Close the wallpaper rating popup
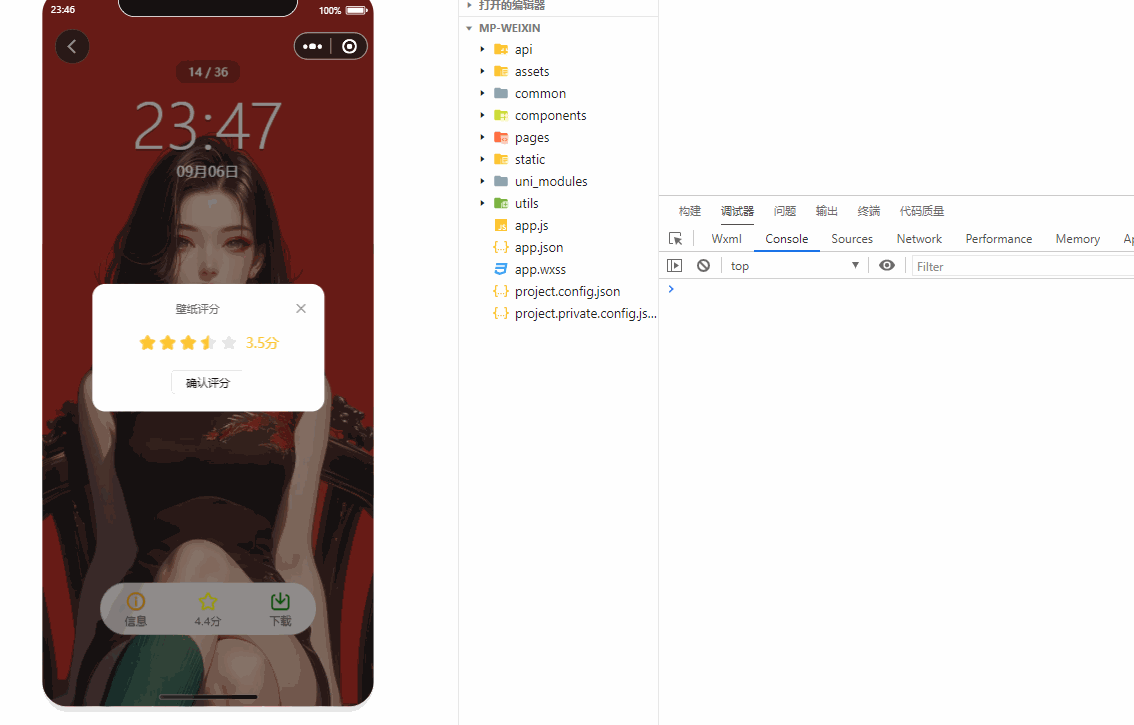The image size is (1134, 725). coord(301,308)
